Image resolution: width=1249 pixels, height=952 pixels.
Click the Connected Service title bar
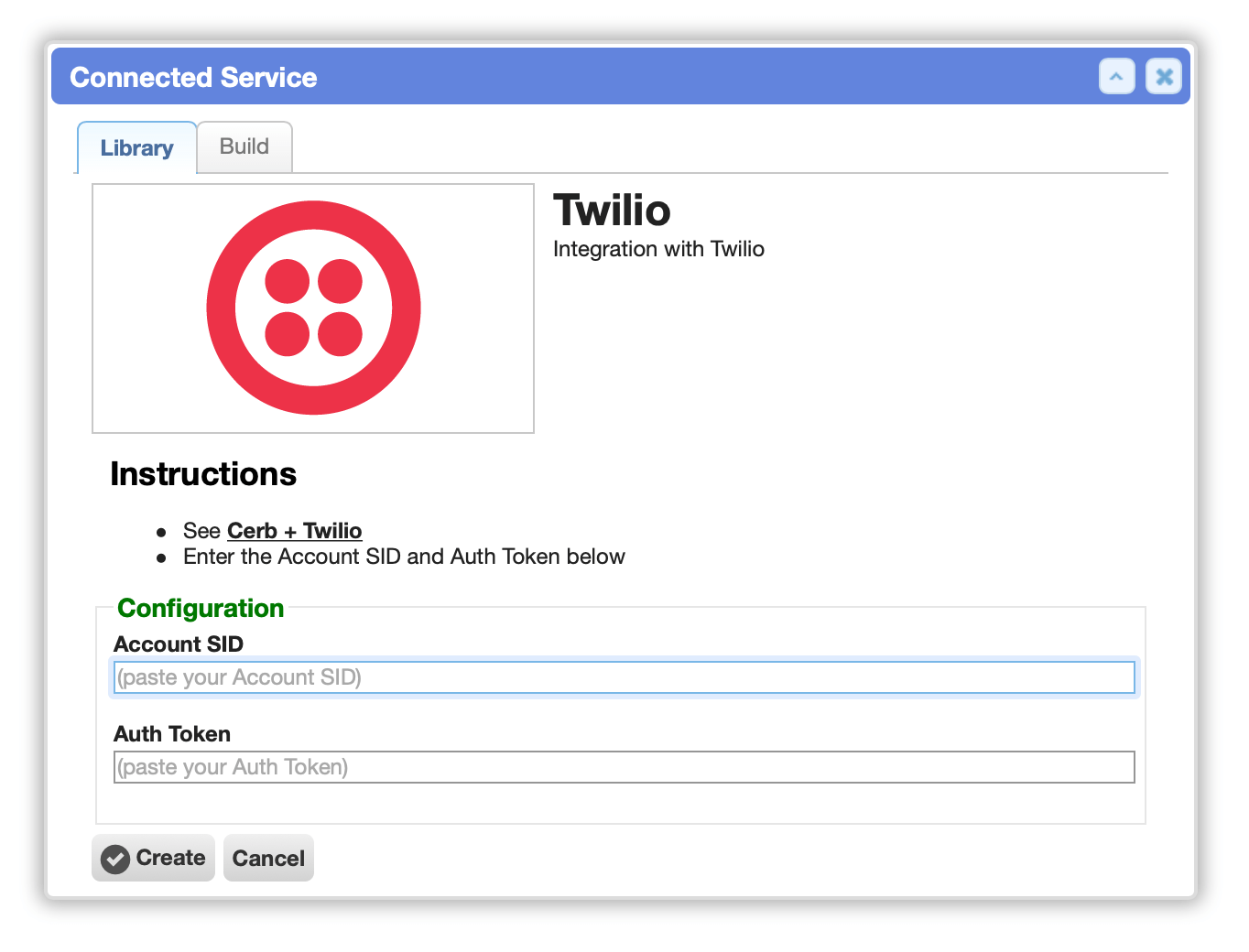click(x=621, y=77)
